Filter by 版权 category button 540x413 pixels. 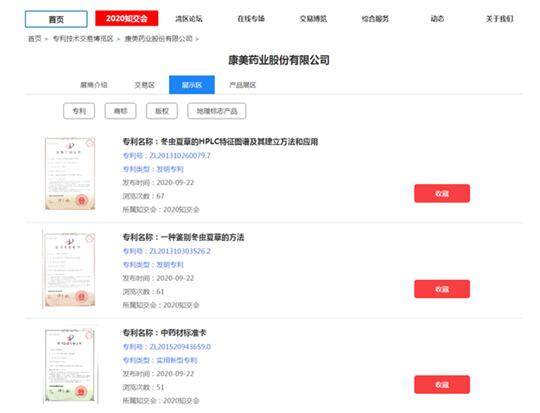(162, 111)
